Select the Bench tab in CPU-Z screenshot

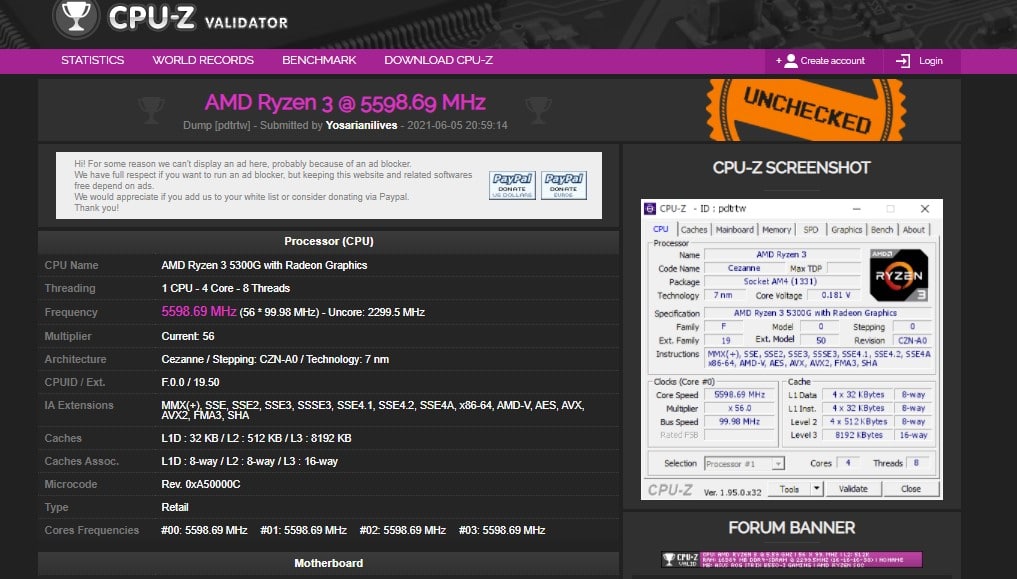pos(881,230)
